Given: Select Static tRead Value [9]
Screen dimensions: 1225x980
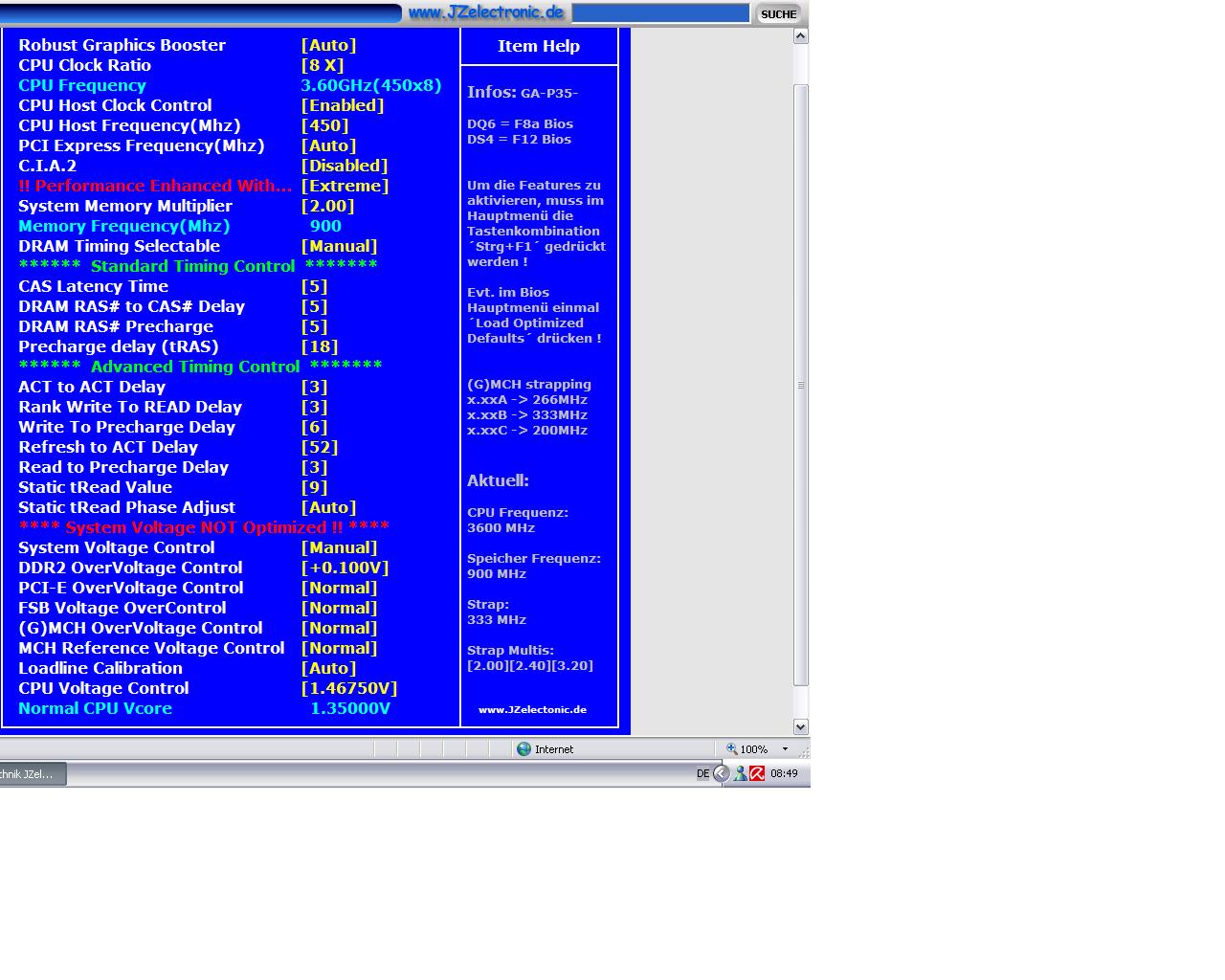Looking at the screenshot, I should [315, 487].
